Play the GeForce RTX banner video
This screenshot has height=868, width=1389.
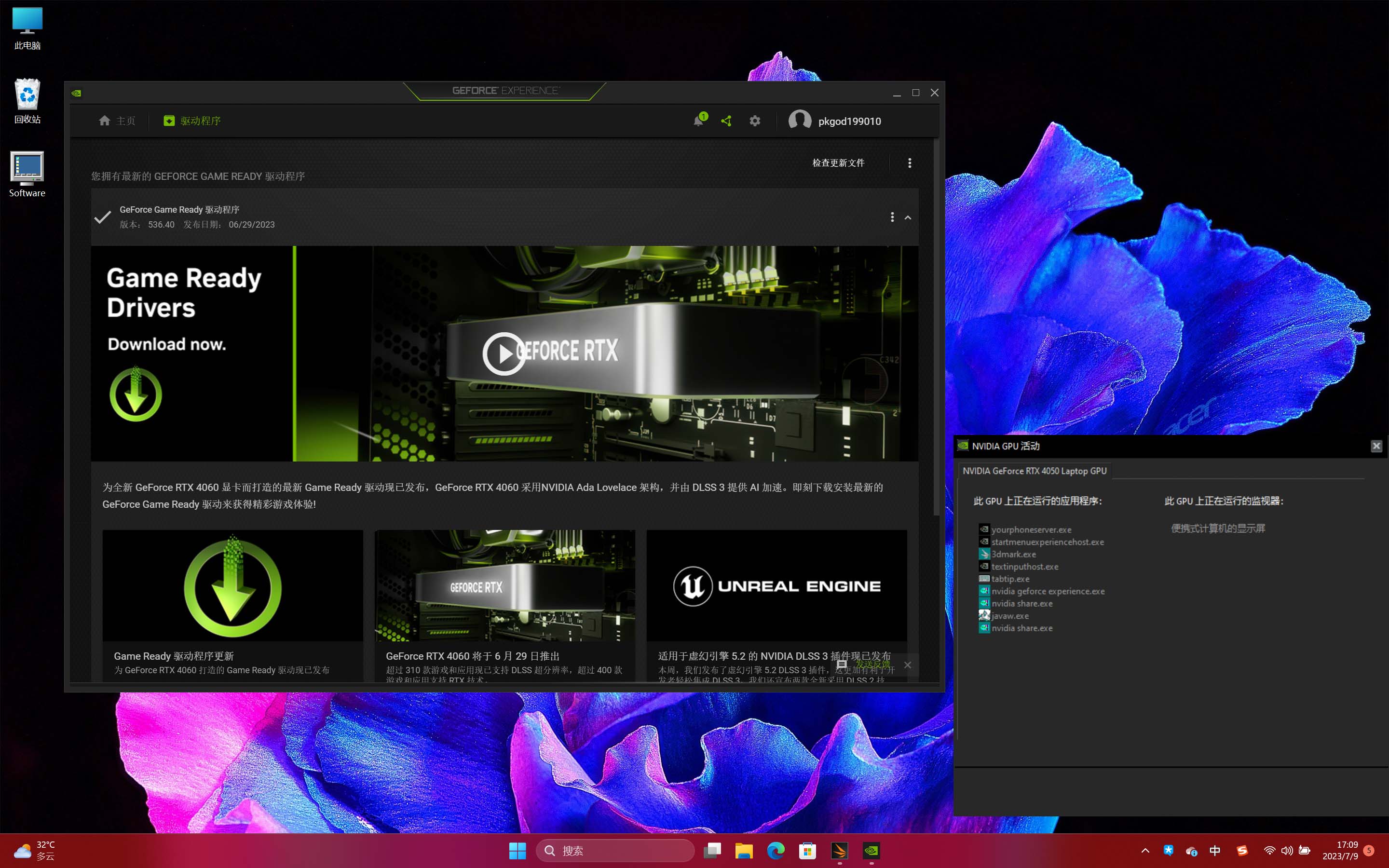click(504, 353)
